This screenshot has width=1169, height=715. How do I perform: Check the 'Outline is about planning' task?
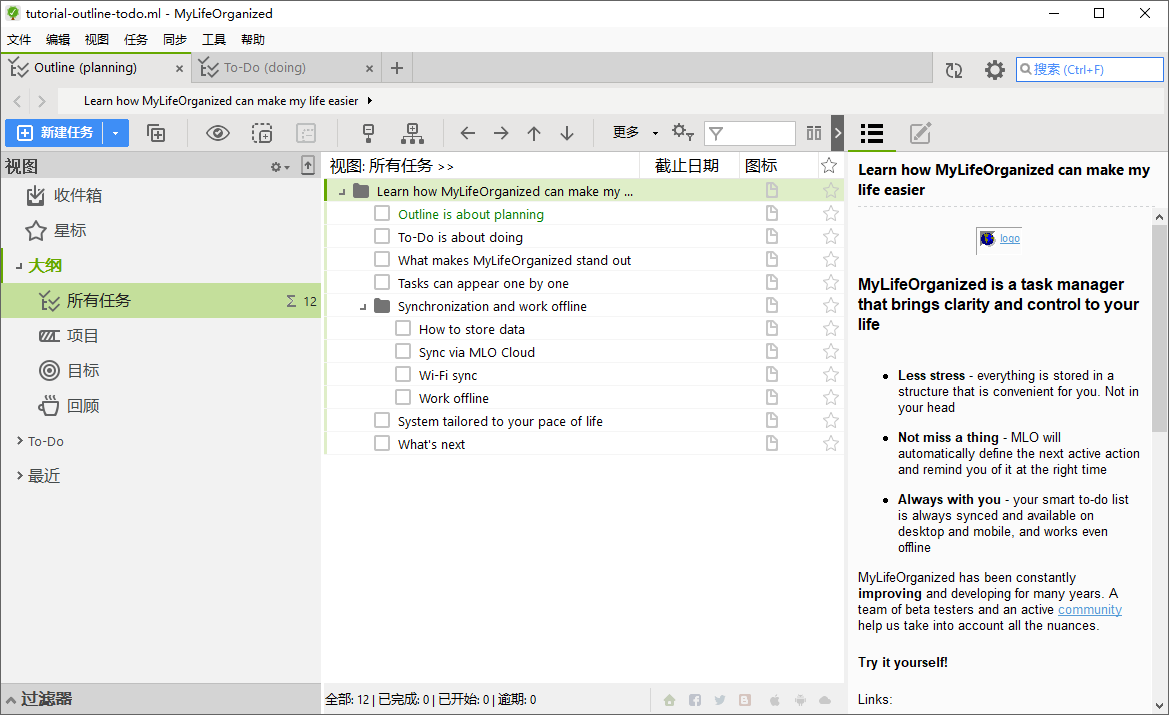(x=382, y=214)
